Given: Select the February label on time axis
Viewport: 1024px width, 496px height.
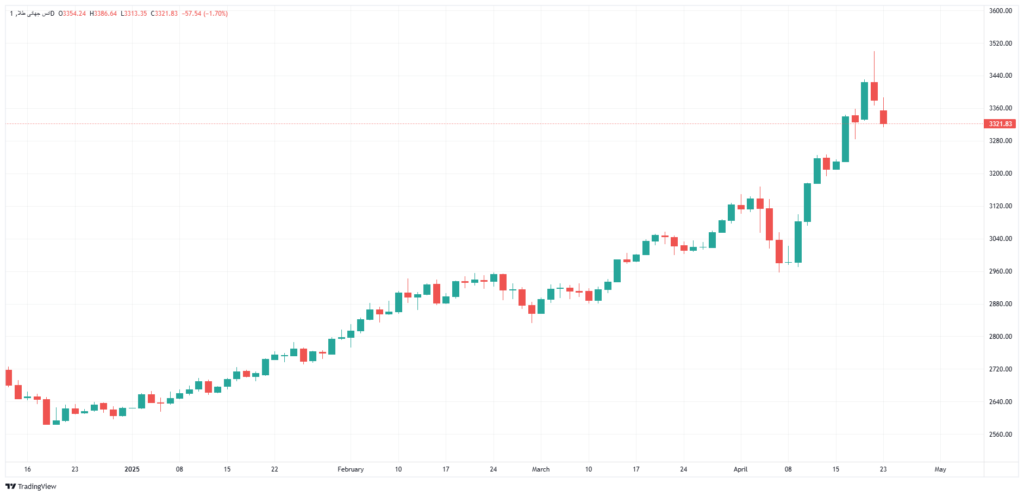Looking at the screenshot, I should 349,469.
